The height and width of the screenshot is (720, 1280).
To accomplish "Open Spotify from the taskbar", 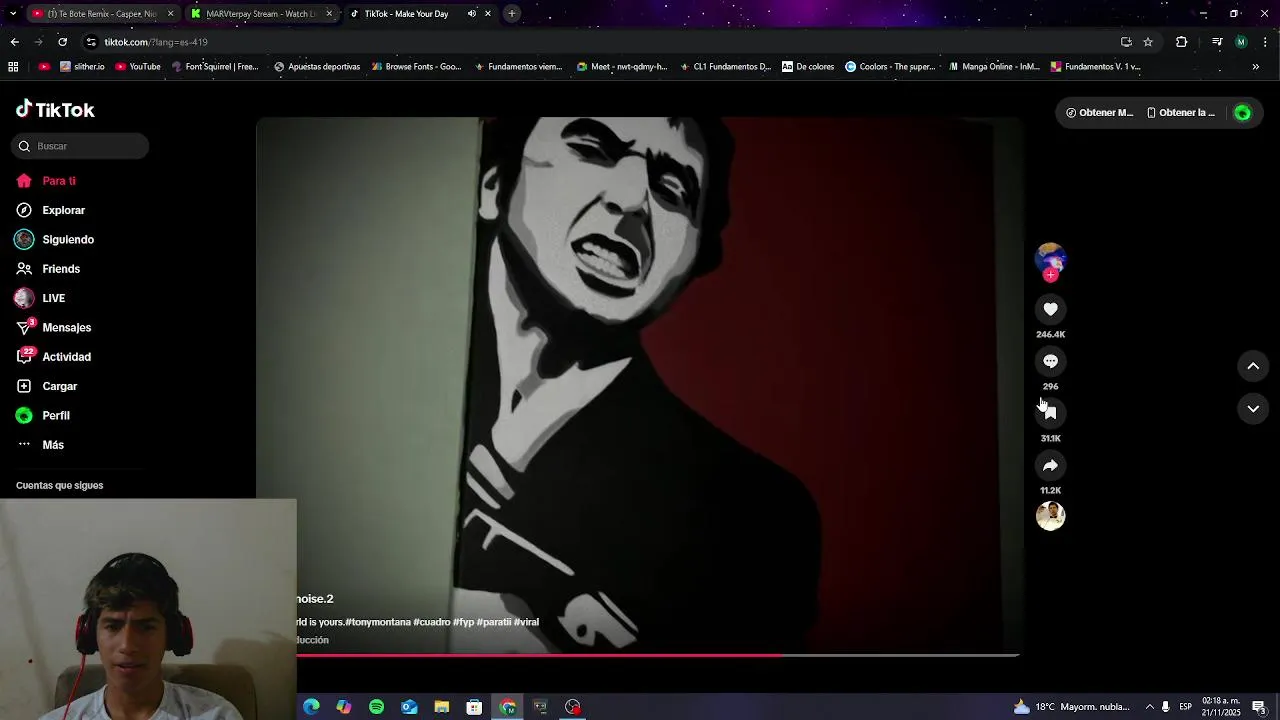I will [376, 707].
